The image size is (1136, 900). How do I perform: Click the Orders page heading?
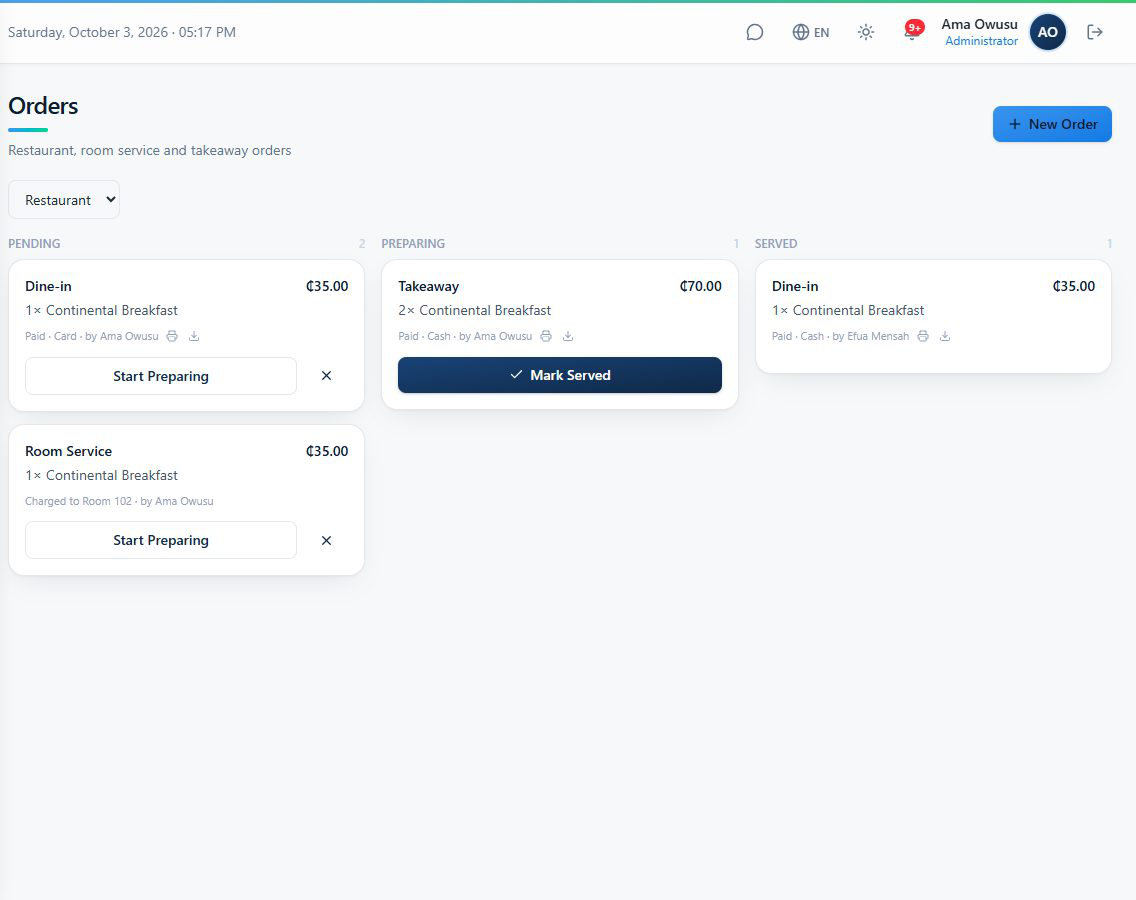click(x=43, y=106)
